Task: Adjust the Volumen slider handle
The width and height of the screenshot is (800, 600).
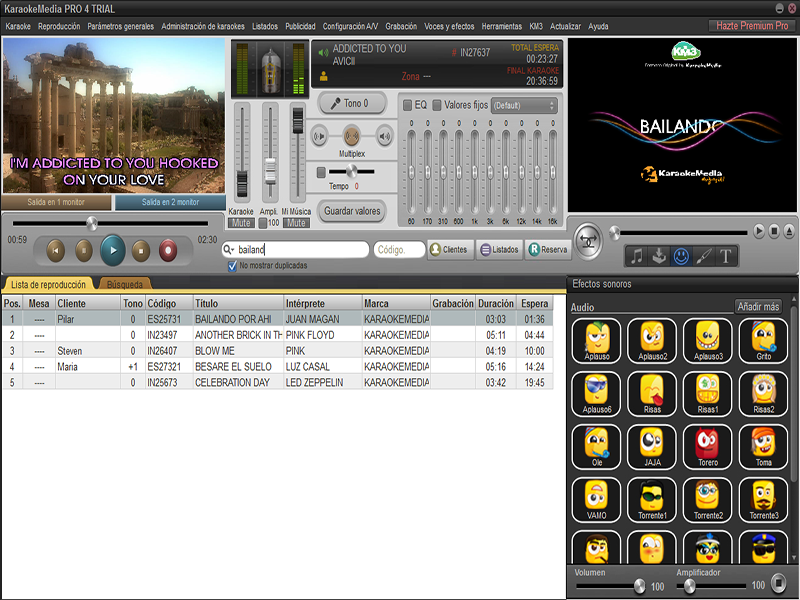Action: point(639,586)
